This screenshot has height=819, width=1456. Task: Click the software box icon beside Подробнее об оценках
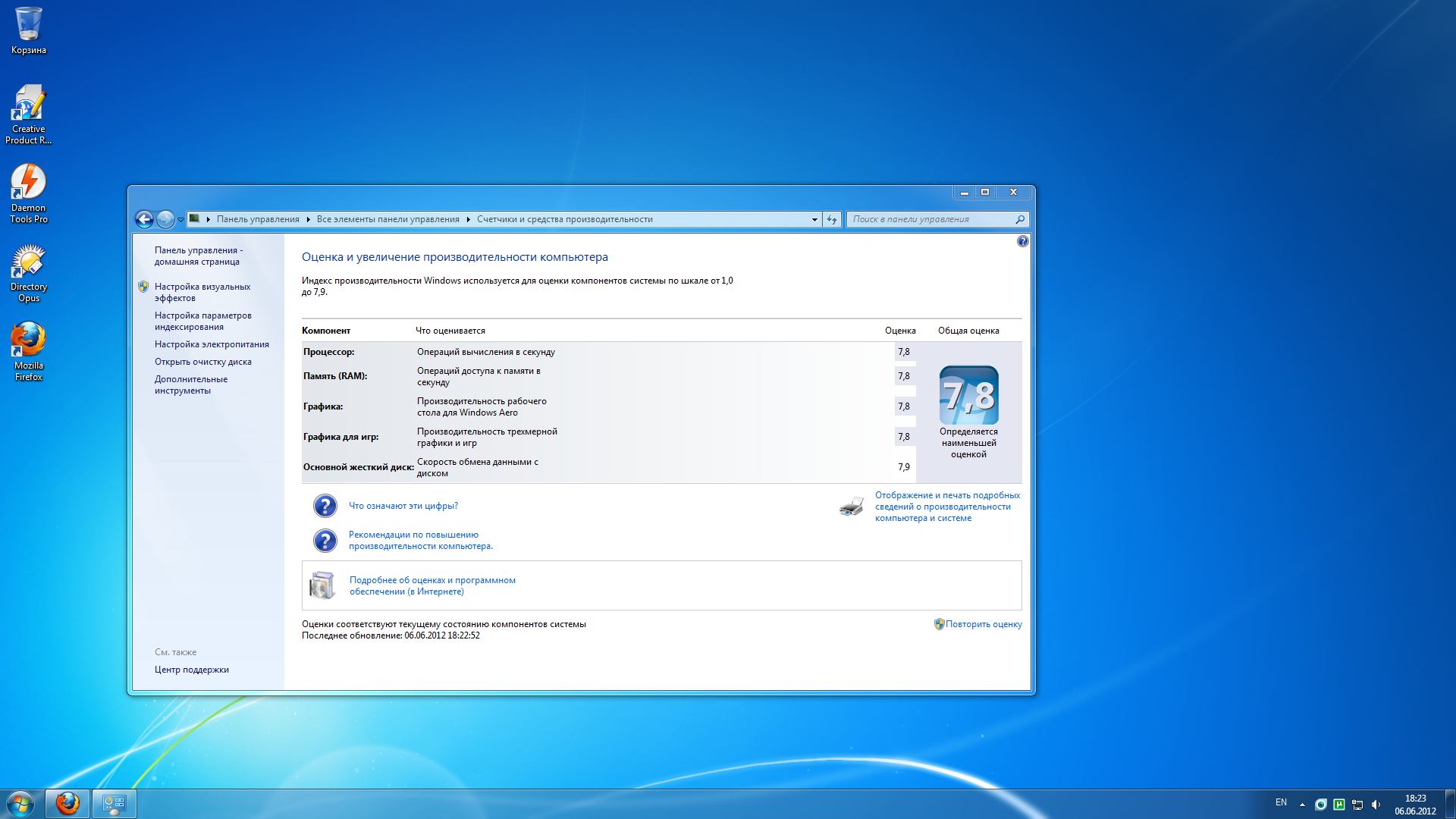322,585
